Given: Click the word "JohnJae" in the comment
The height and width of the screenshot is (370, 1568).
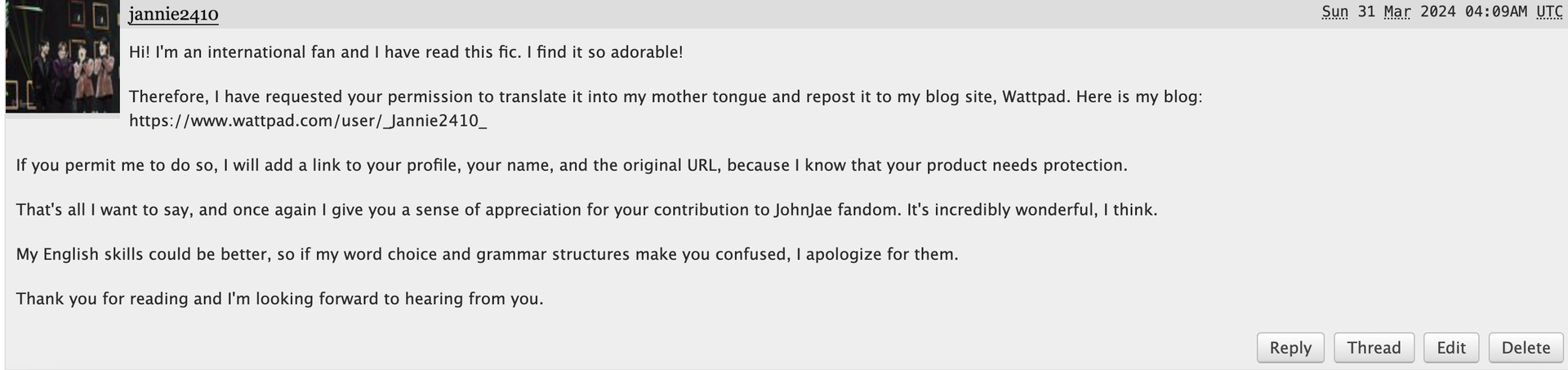Looking at the screenshot, I should 804,210.
